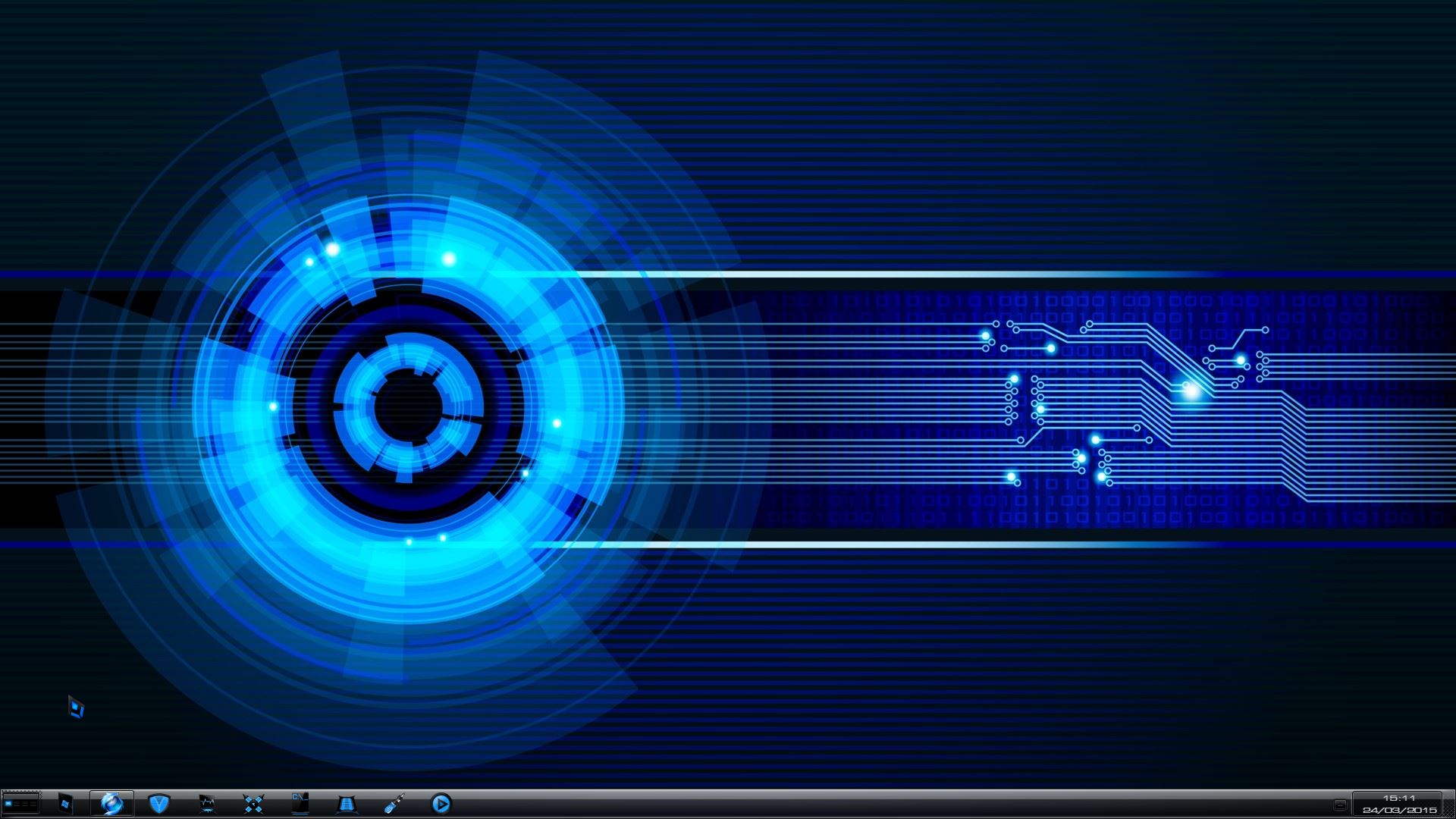Start the media player play icon
The image size is (1456, 819).
coord(441,803)
